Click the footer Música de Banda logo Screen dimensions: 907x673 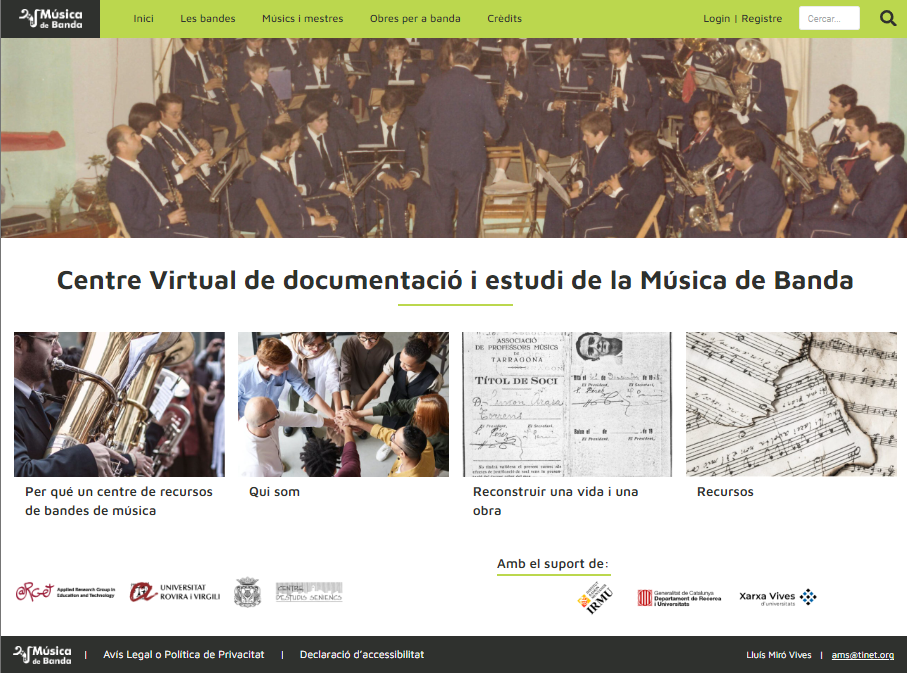click(x=42, y=655)
